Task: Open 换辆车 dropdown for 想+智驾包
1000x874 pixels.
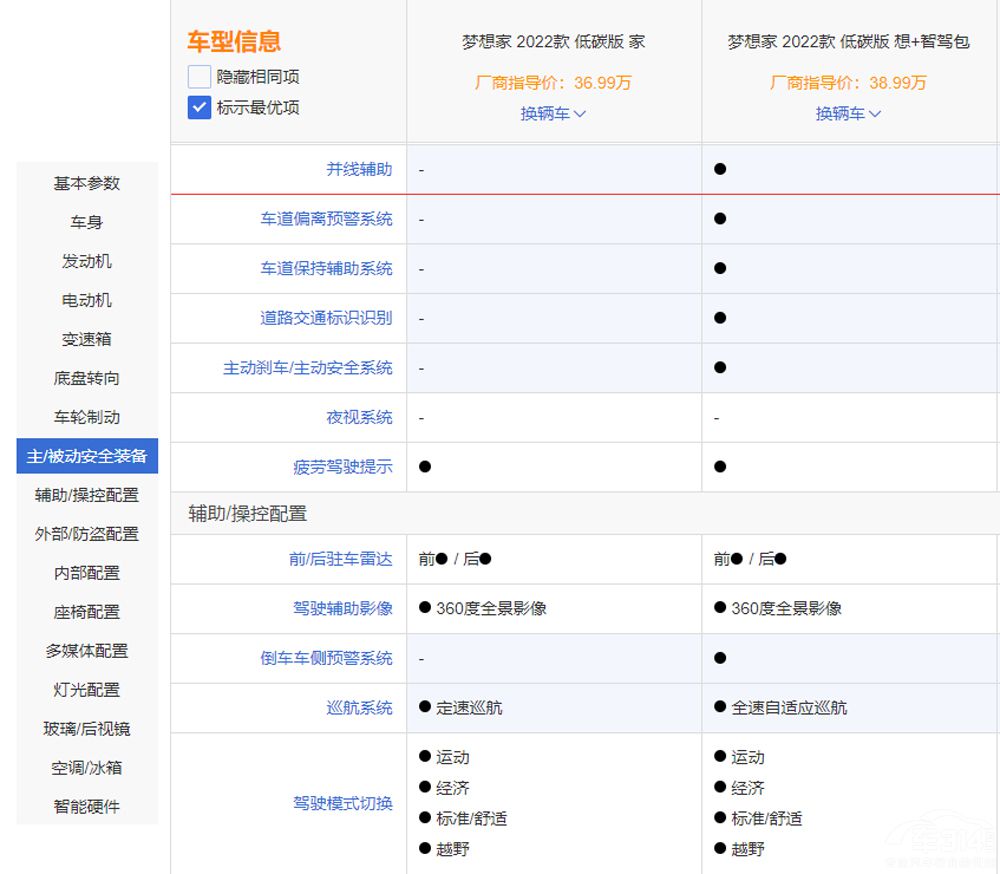Action: 848,114
